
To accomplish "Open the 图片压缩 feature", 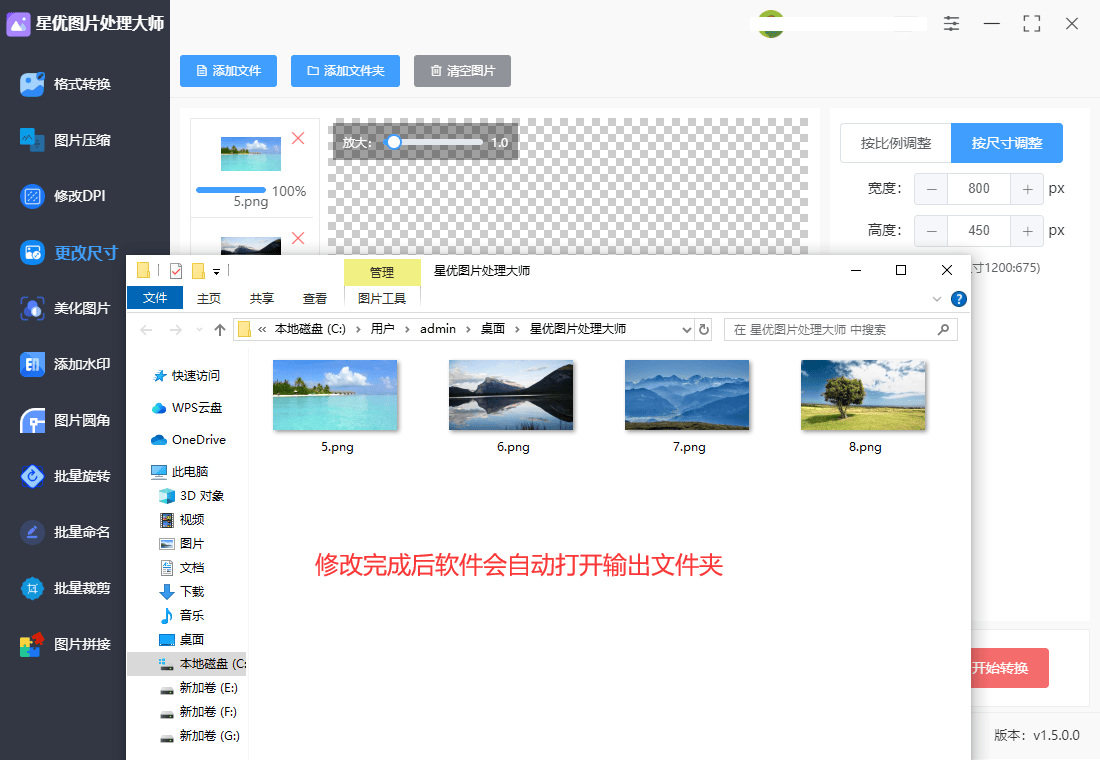I will pyautogui.click(x=63, y=141).
